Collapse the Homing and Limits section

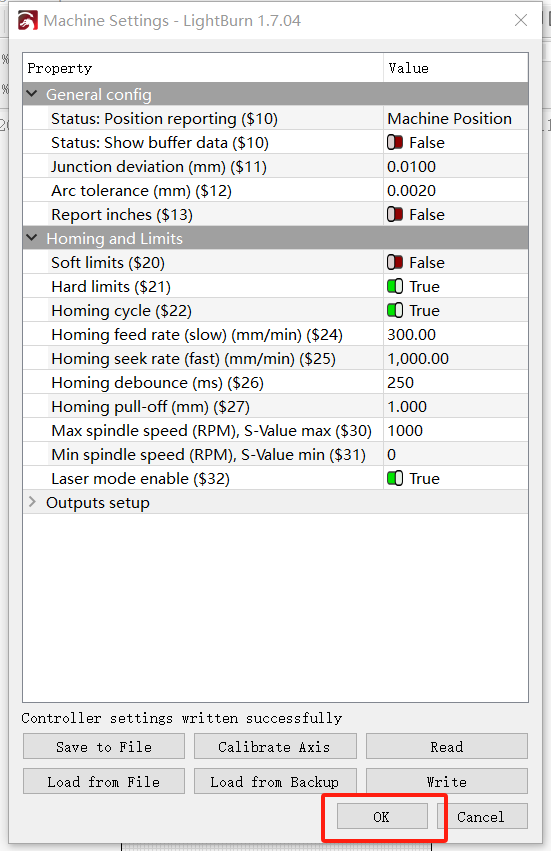tap(32, 238)
